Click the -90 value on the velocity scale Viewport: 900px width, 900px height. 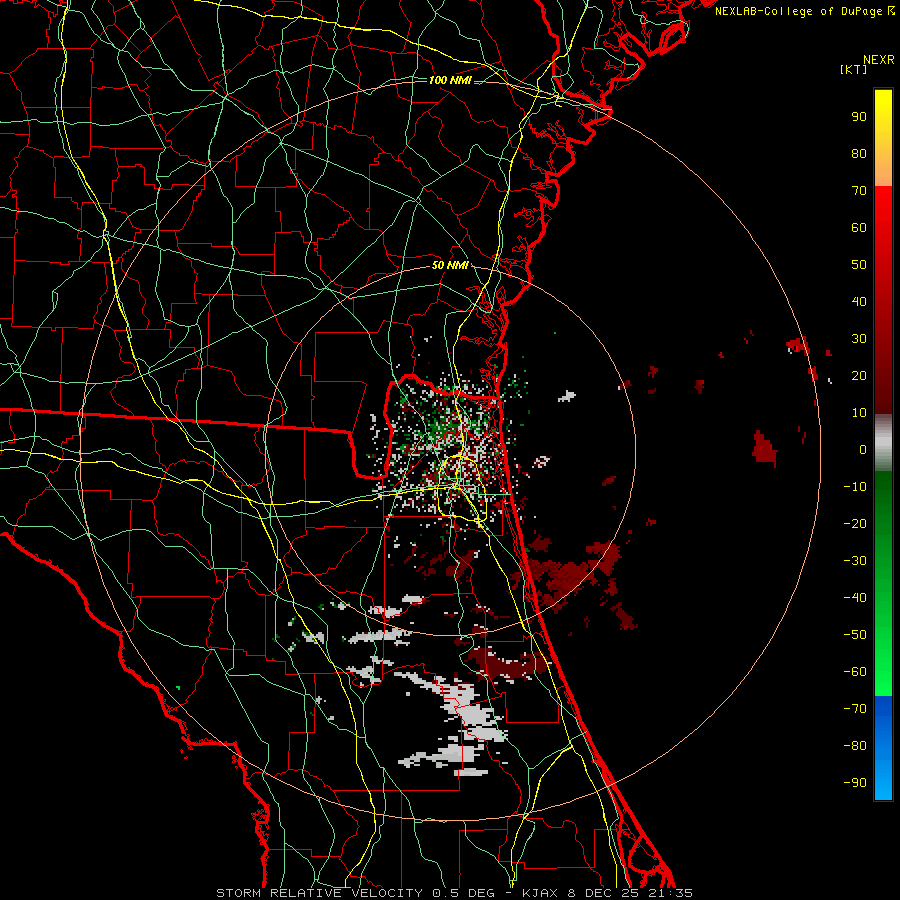coord(855,783)
